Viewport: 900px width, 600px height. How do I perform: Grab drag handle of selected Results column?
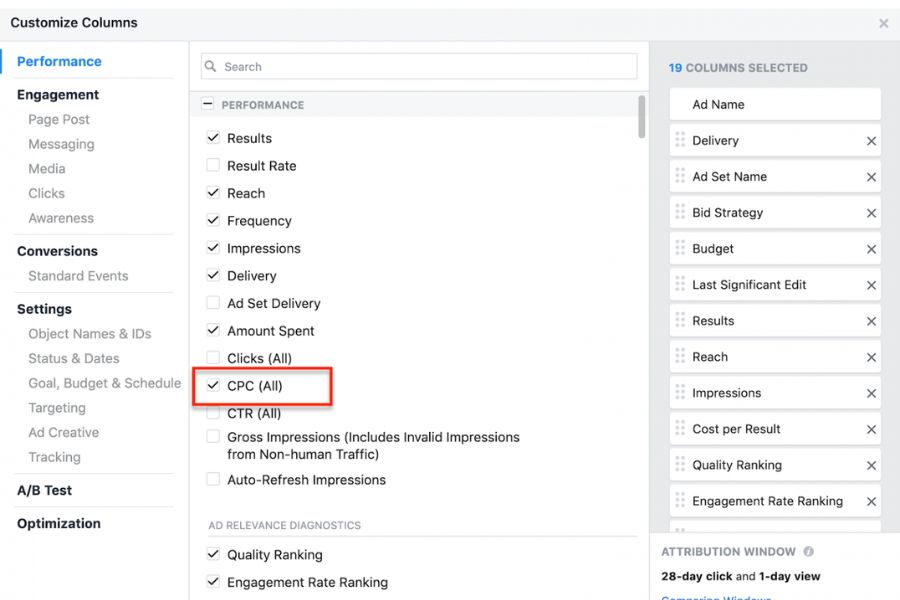(680, 320)
